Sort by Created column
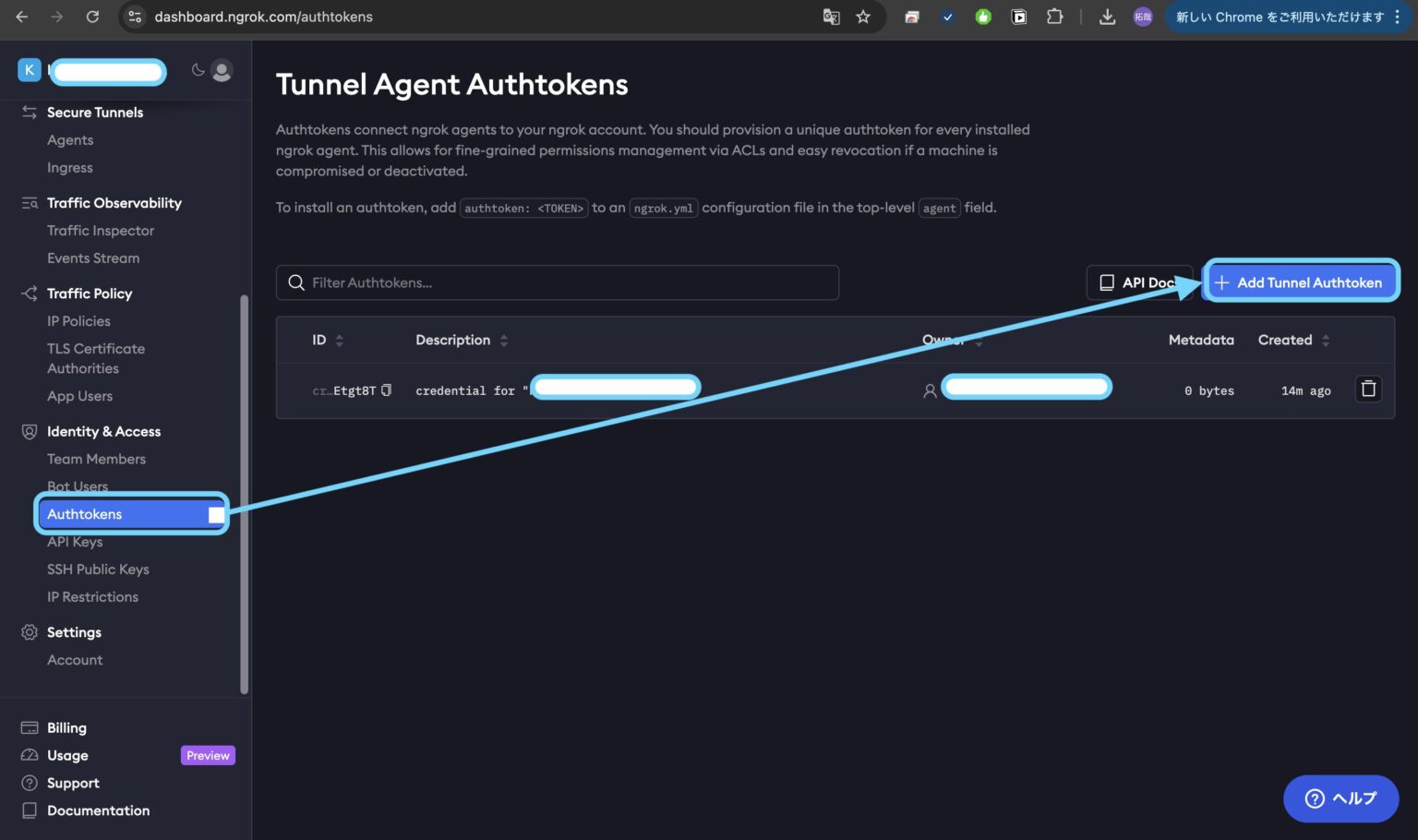Image resolution: width=1418 pixels, height=840 pixels. pos(1293,340)
